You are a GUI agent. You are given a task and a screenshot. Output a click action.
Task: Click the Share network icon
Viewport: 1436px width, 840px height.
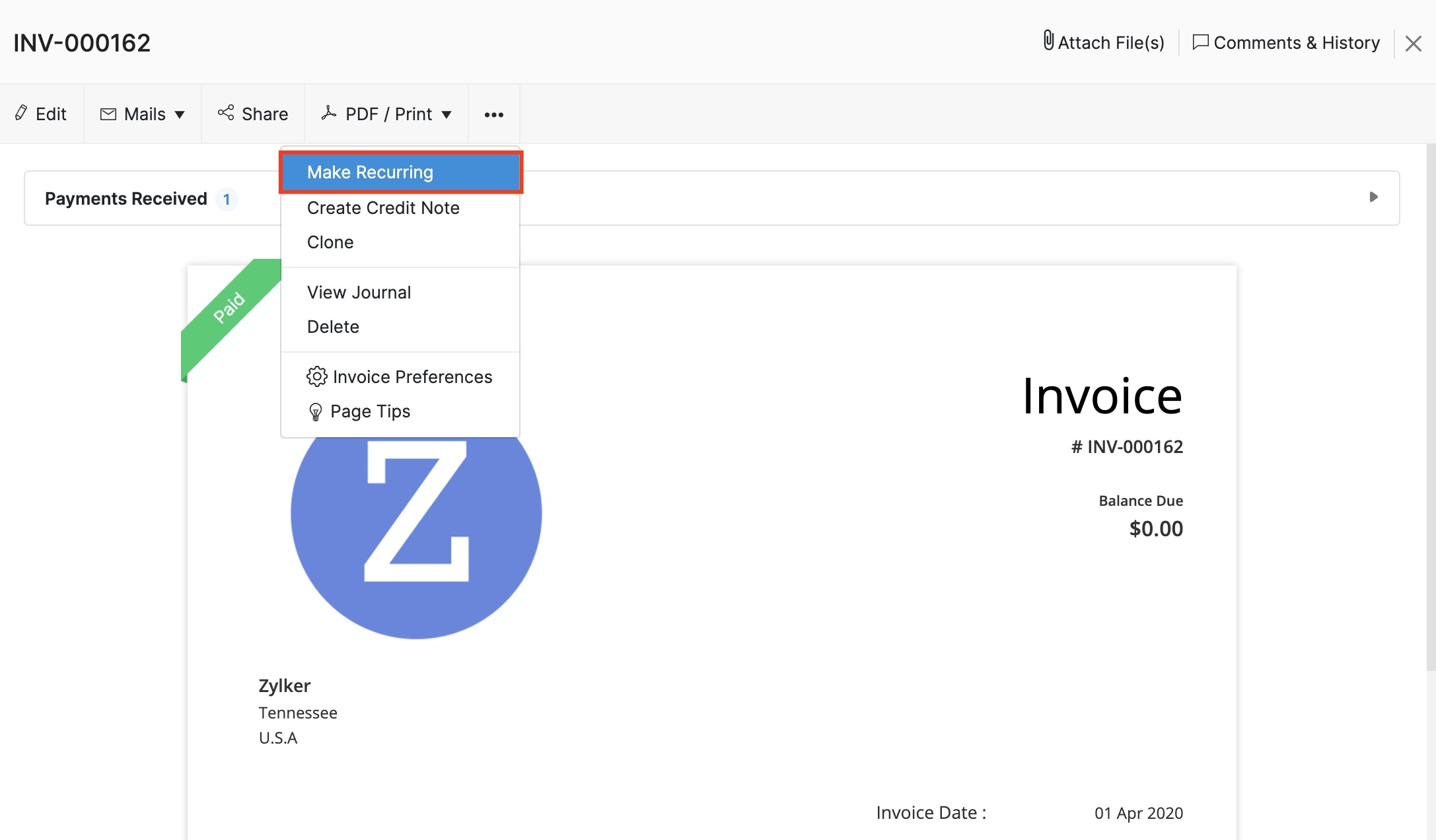(x=226, y=113)
